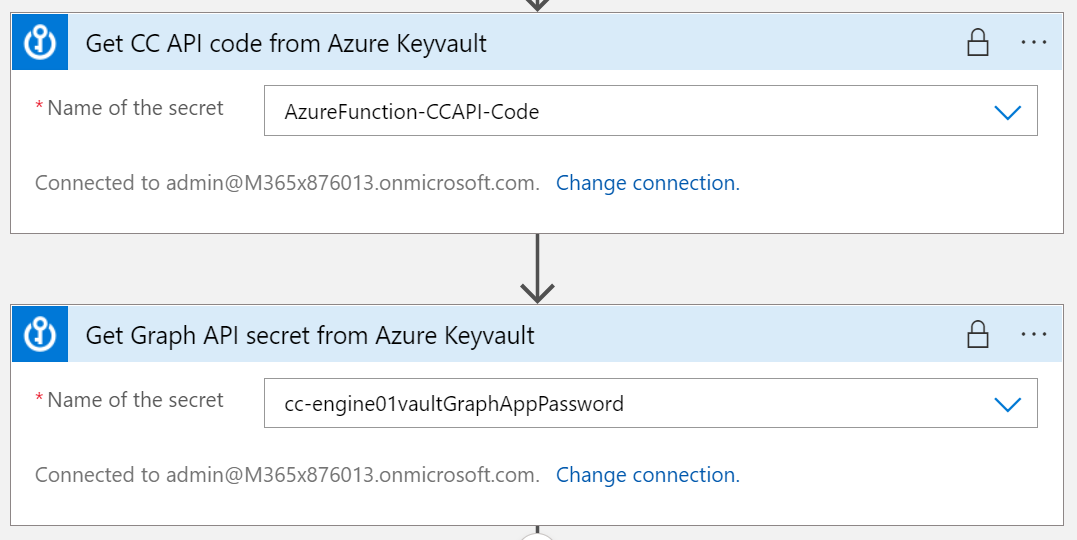Click the AzureFunction-CCAPI-Code text in the secret field
1077x540 pixels.
(x=412, y=112)
